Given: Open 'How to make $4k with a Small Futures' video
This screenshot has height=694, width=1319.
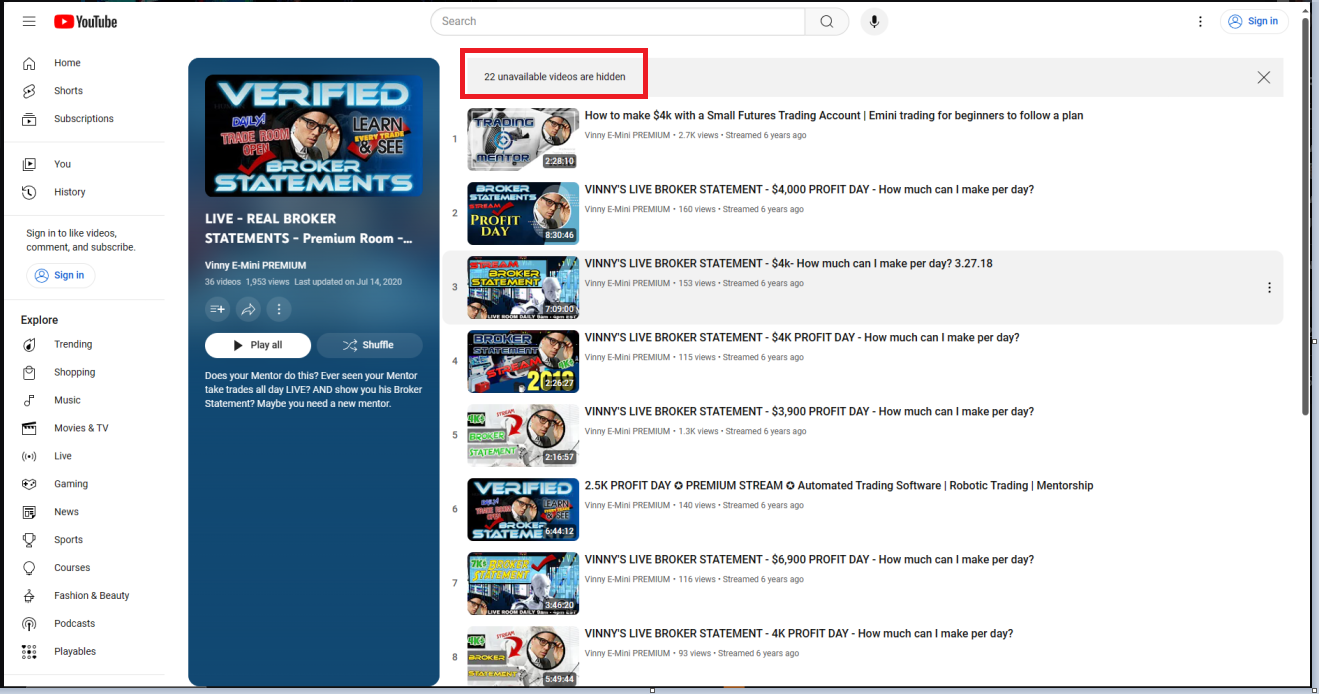Looking at the screenshot, I should pyautogui.click(x=834, y=116).
